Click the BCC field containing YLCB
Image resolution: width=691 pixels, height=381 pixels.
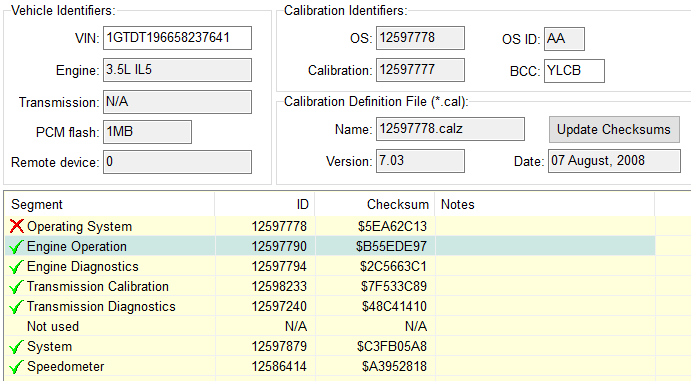574,71
